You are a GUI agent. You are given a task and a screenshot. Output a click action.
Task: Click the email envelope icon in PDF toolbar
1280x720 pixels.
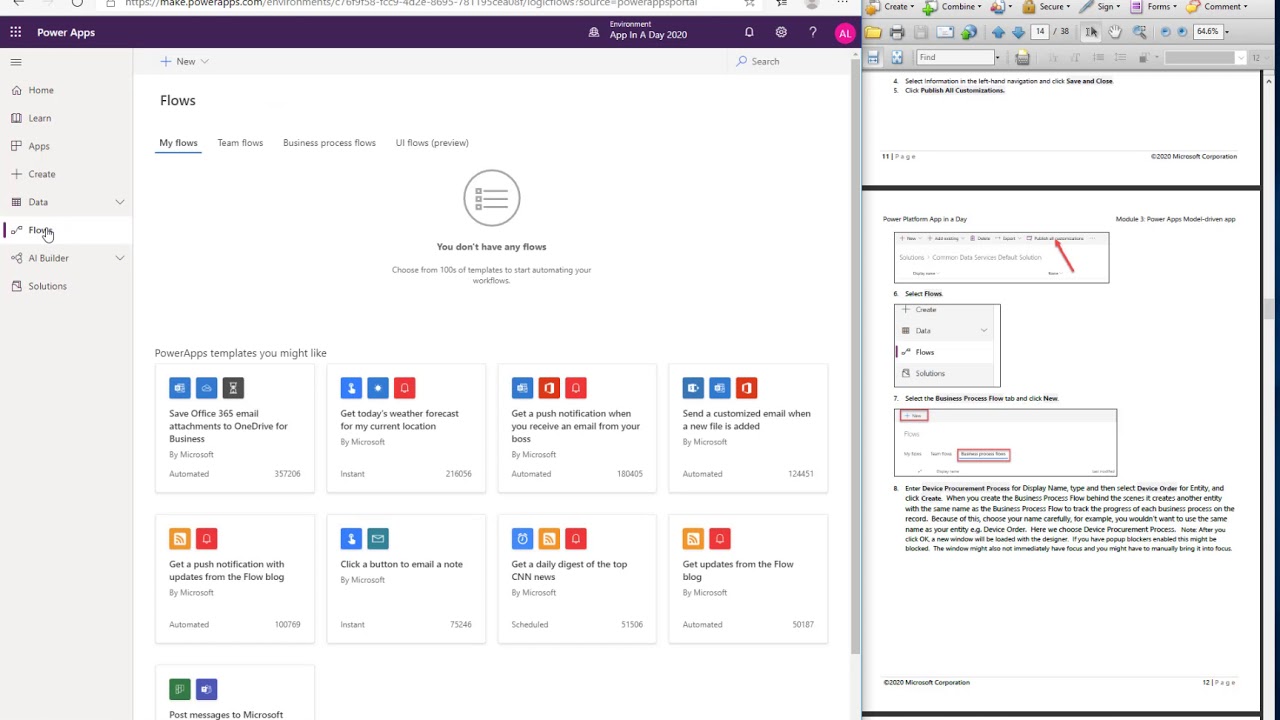945,32
